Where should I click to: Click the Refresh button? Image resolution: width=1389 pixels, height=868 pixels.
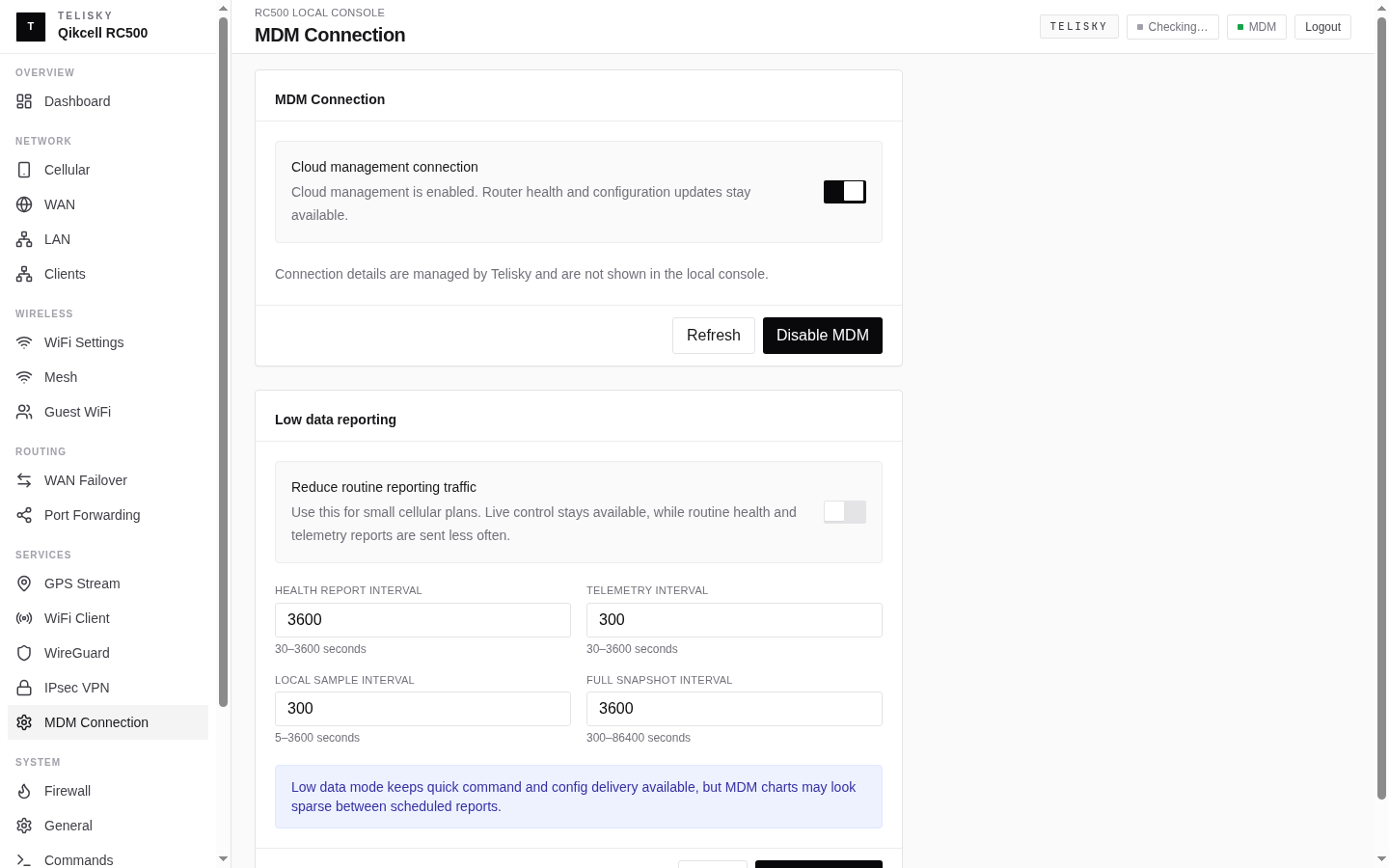click(714, 336)
